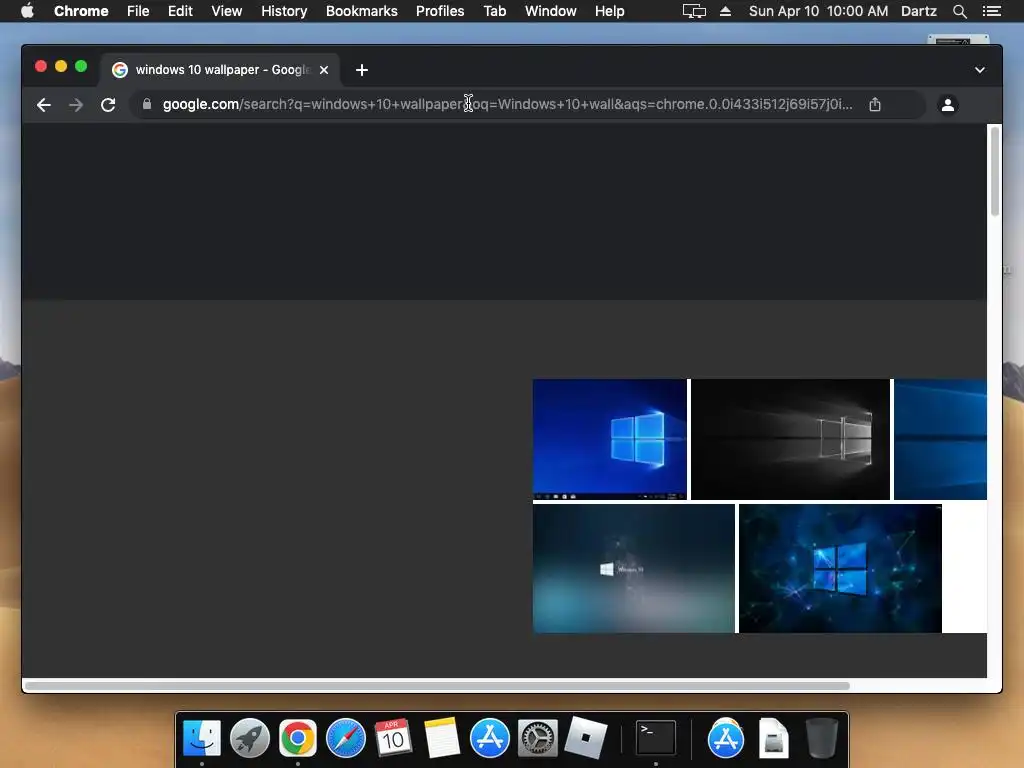Select the windows 10 wallpaper tab

219,70
